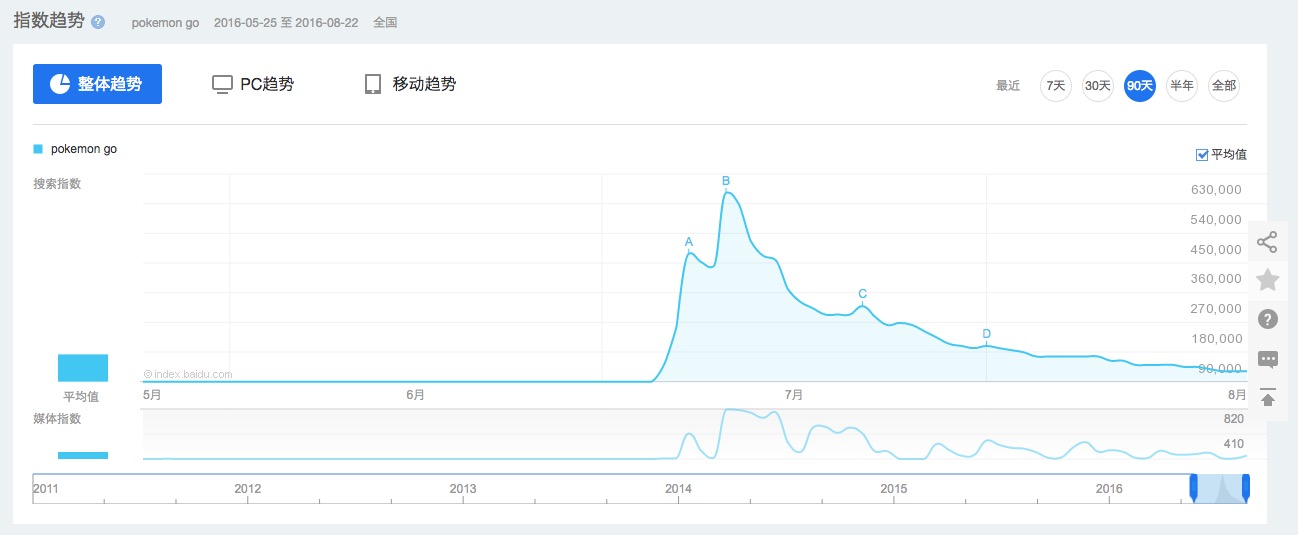This screenshot has width=1298, height=535.
Task: Open the feedback chat bubble icon
Action: (x=1267, y=358)
